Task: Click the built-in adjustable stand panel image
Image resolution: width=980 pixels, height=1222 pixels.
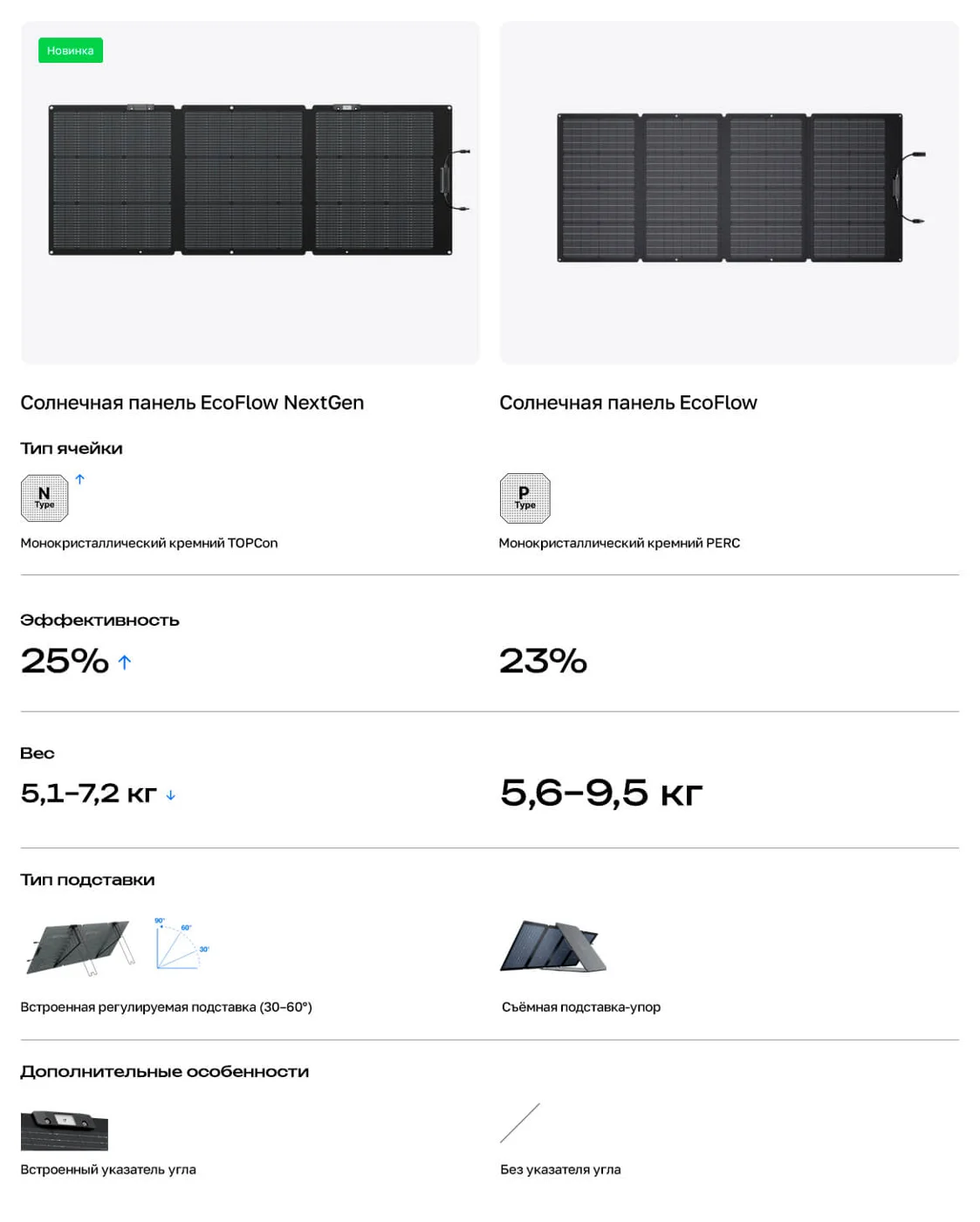Action: [80, 947]
